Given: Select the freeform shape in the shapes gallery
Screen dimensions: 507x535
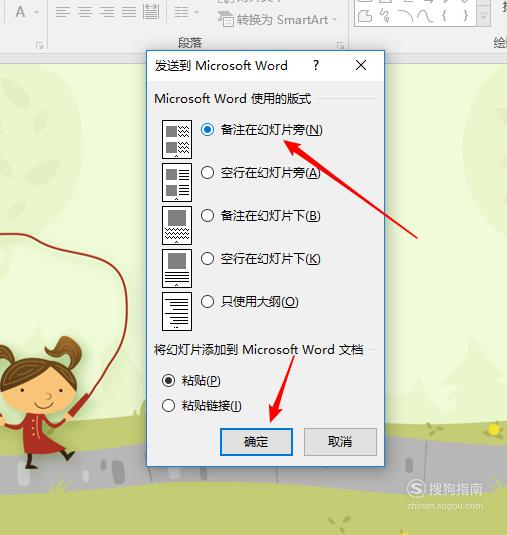Looking at the screenshot, I should [x=365, y=16].
